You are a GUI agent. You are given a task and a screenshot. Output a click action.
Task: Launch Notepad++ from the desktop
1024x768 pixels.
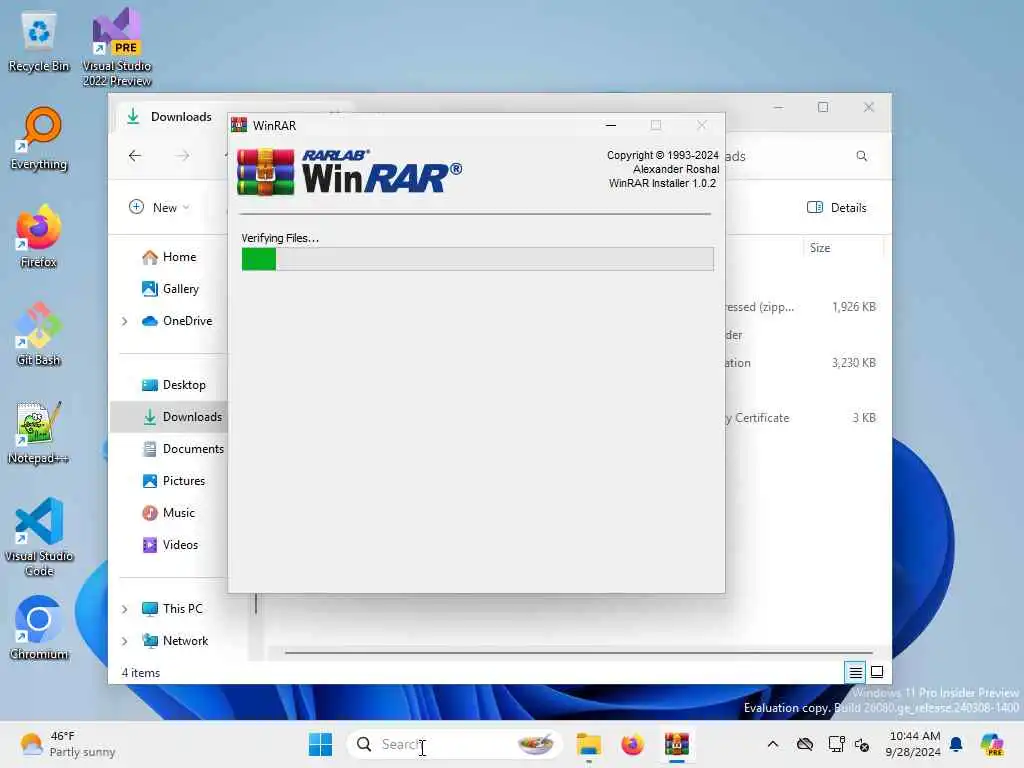click(x=39, y=433)
